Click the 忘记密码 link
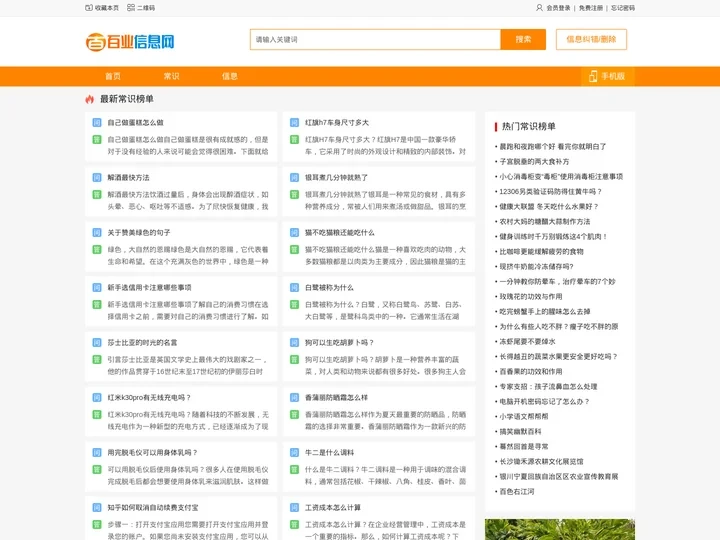The width and height of the screenshot is (720, 540). click(x=623, y=8)
